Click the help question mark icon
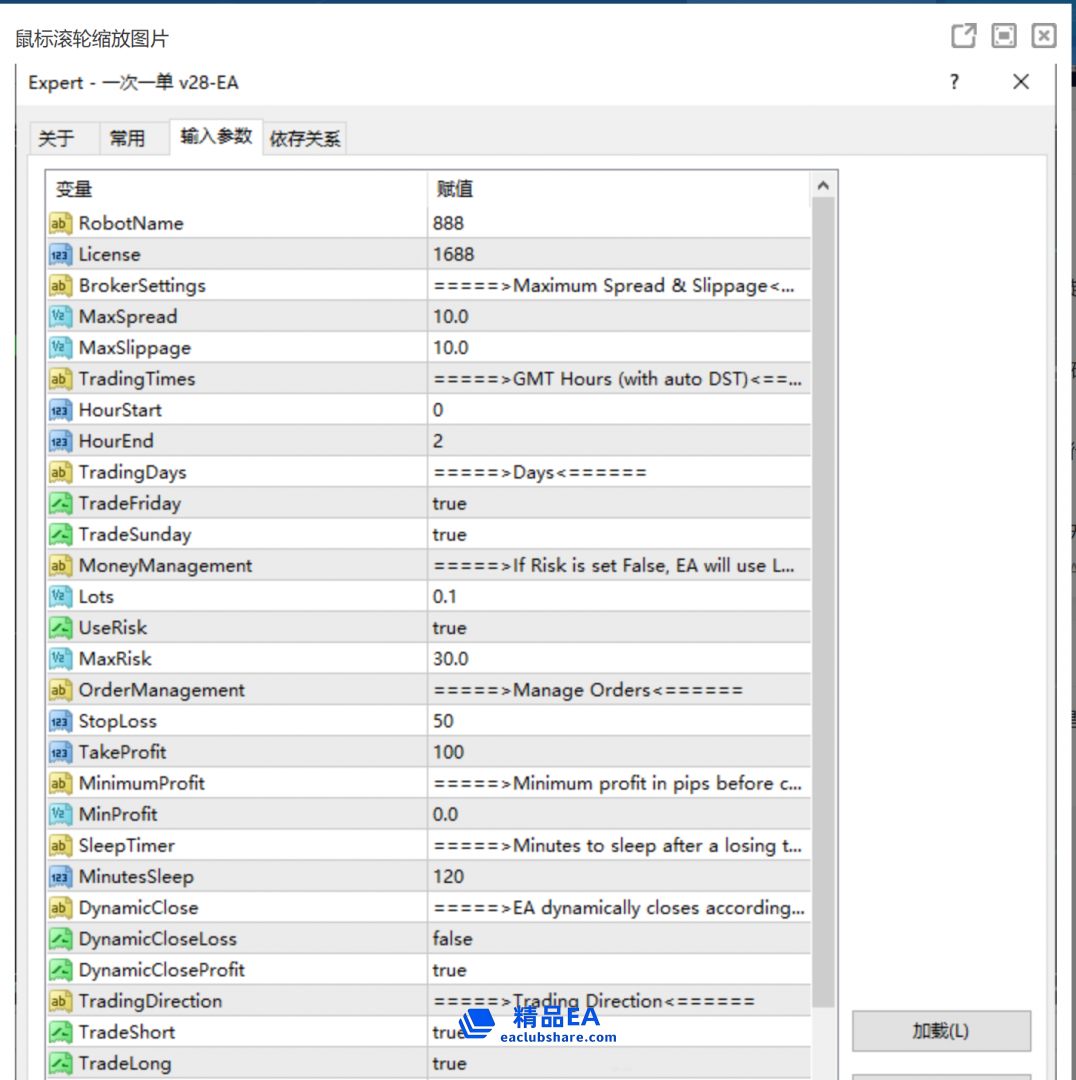Viewport: 1076px width, 1080px height. click(x=954, y=82)
